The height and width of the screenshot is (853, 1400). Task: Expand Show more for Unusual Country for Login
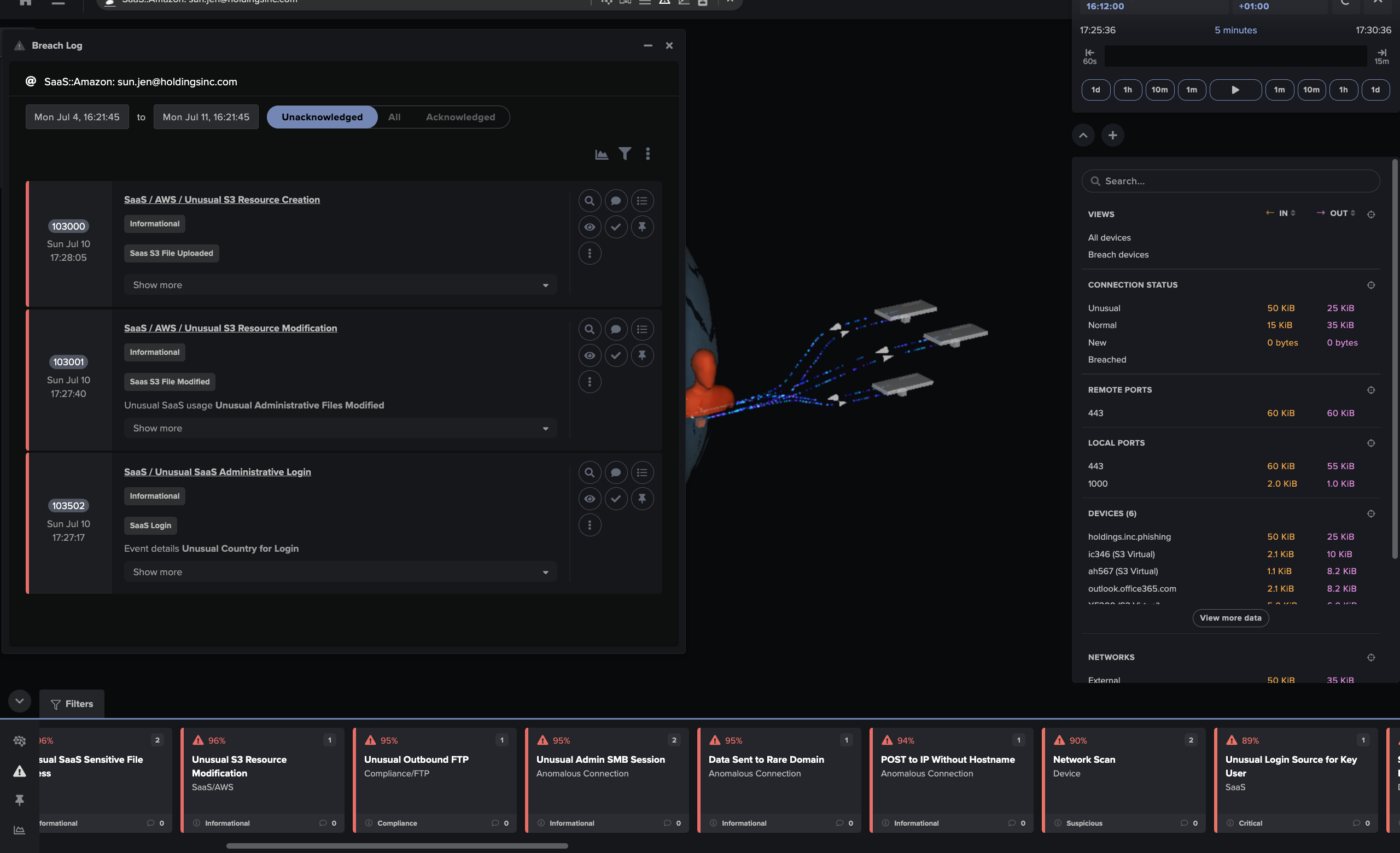pos(340,572)
